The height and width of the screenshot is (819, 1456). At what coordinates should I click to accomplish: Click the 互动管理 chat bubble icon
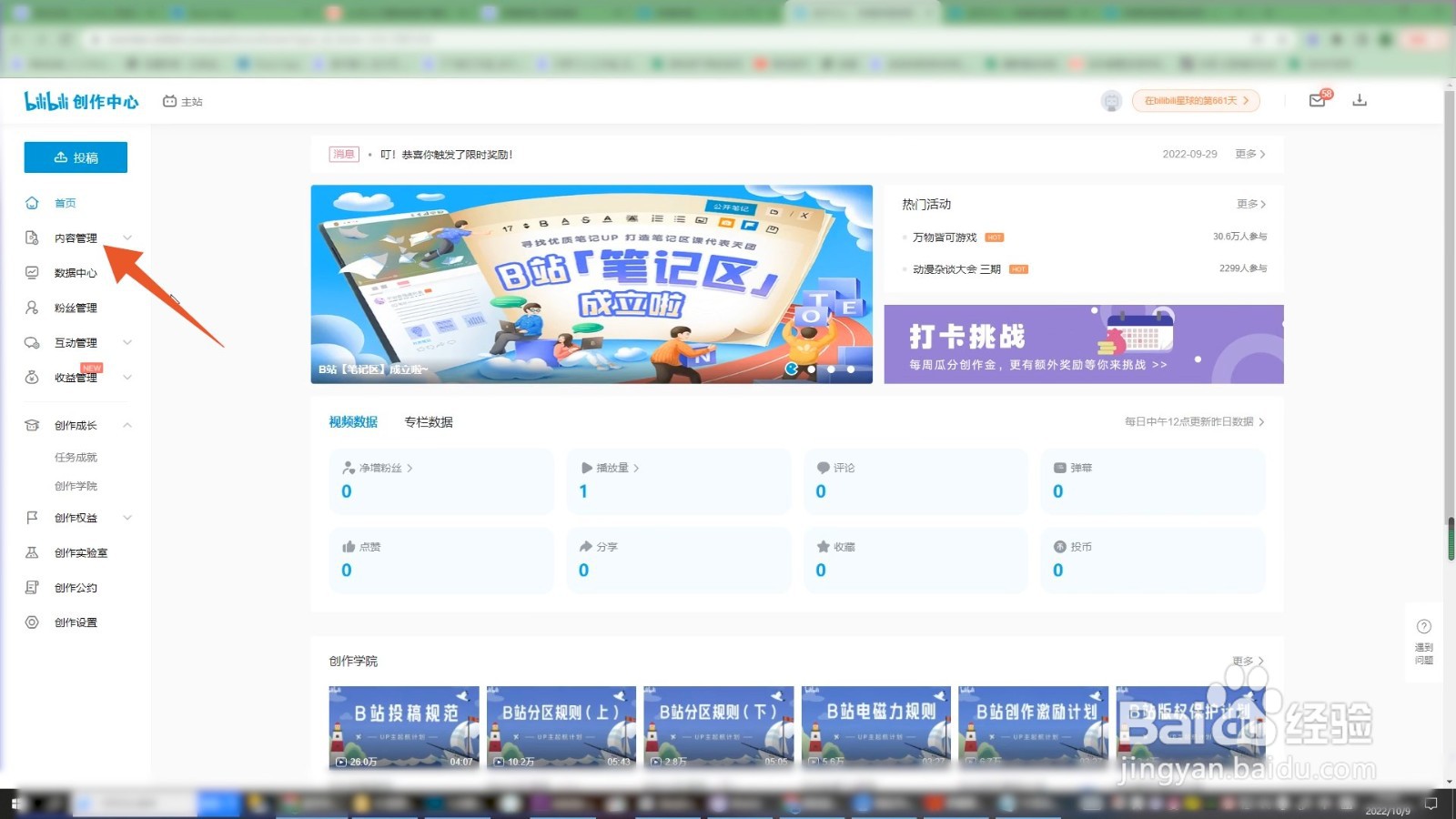click(x=32, y=342)
